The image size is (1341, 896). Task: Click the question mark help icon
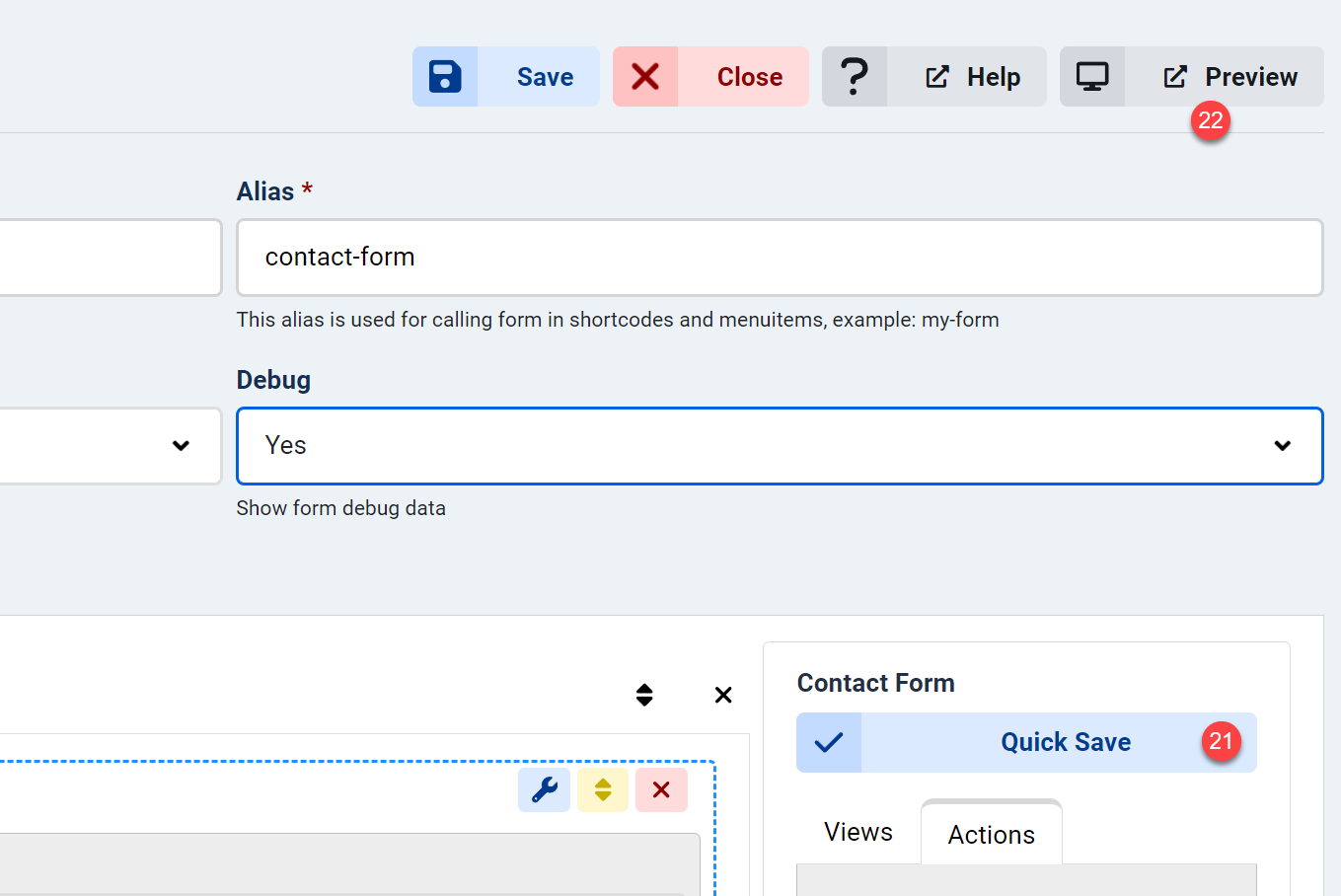[855, 77]
